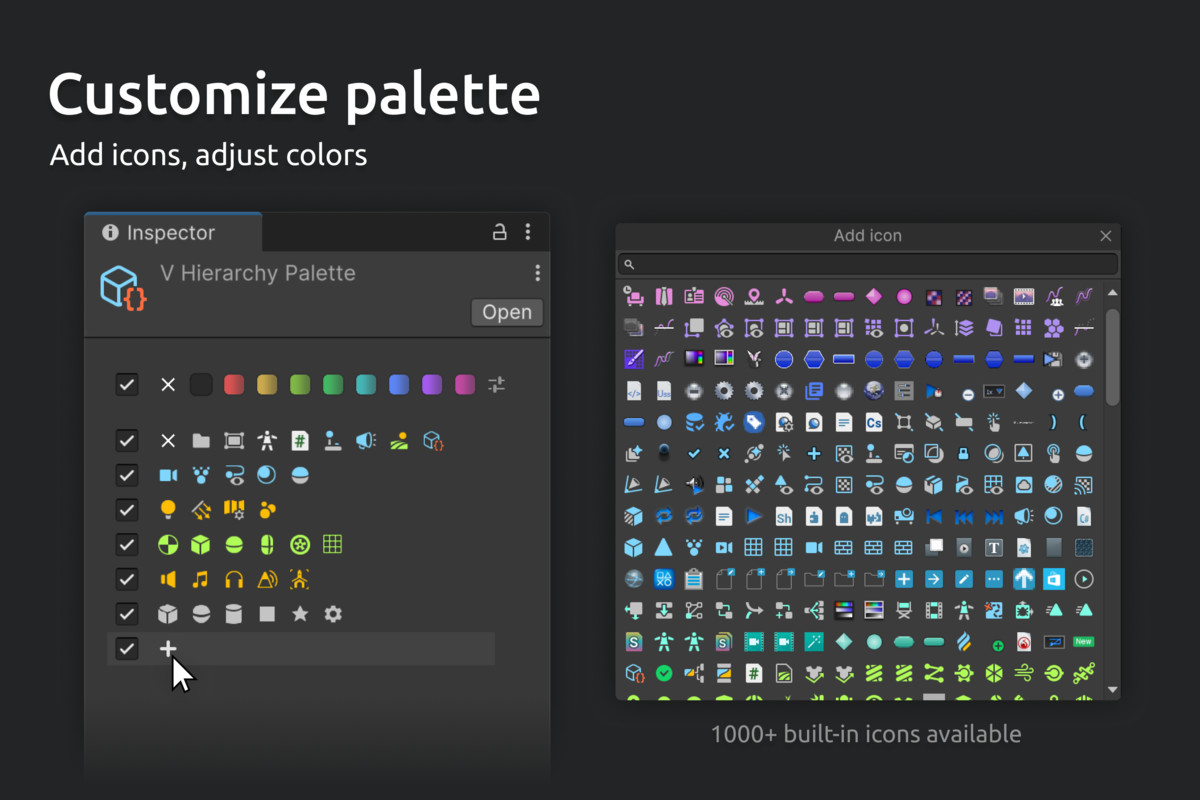This screenshot has width=1200, height=800.
Task: Toggle checkbox for the green icons row
Action: pyautogui.click(x=126, y=545)
